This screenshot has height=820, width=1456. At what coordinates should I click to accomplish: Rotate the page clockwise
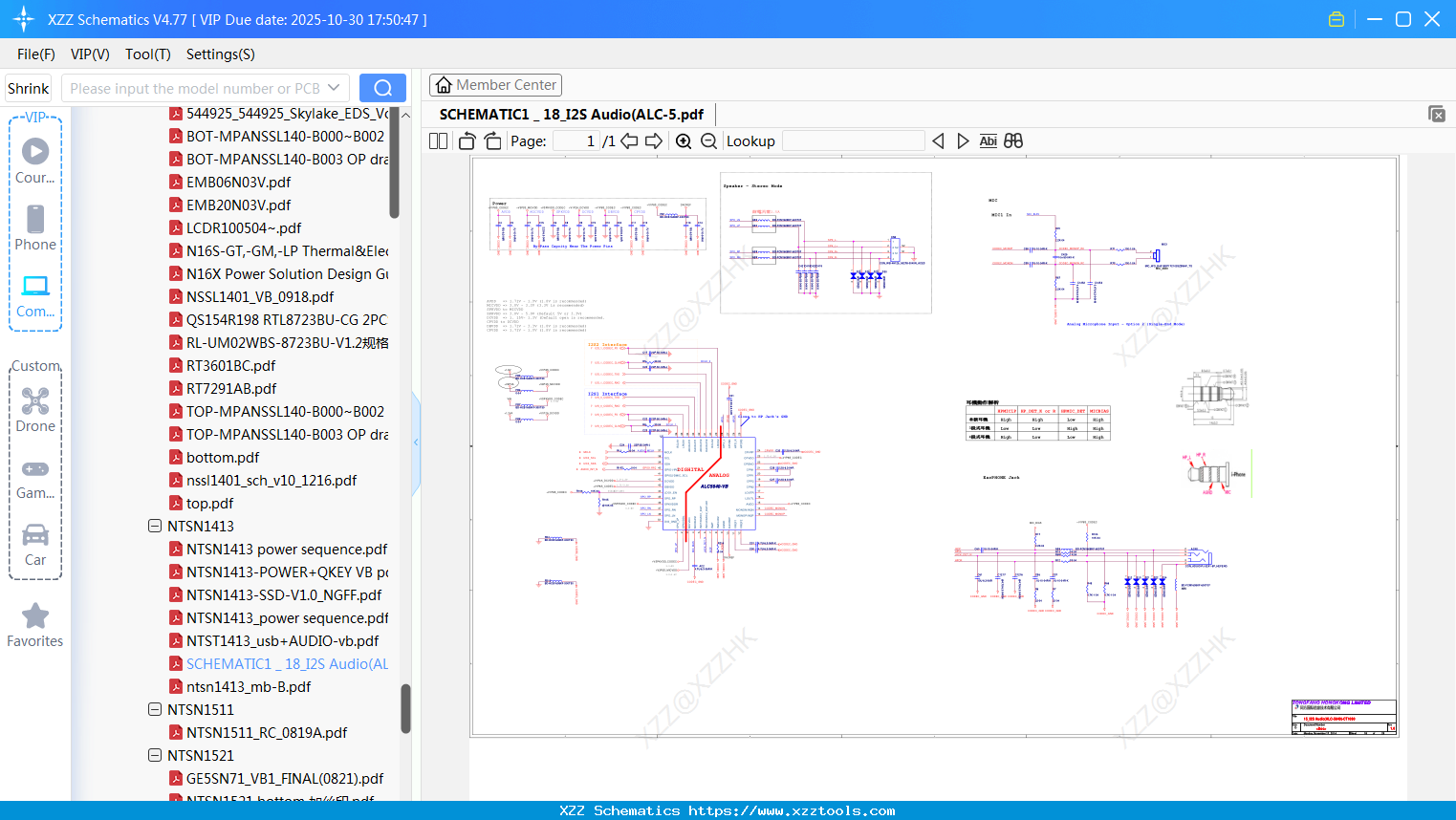coord(492,141)
